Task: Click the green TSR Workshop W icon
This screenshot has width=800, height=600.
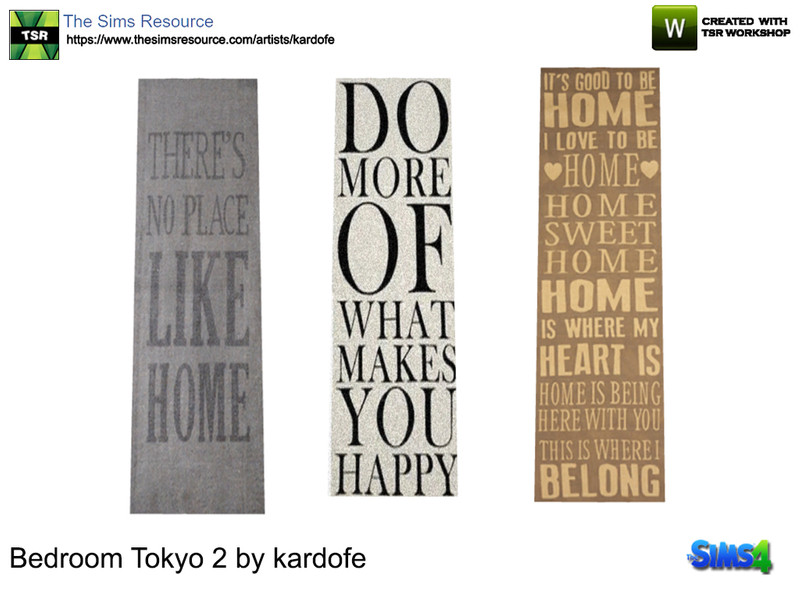Action: (674, 28)
